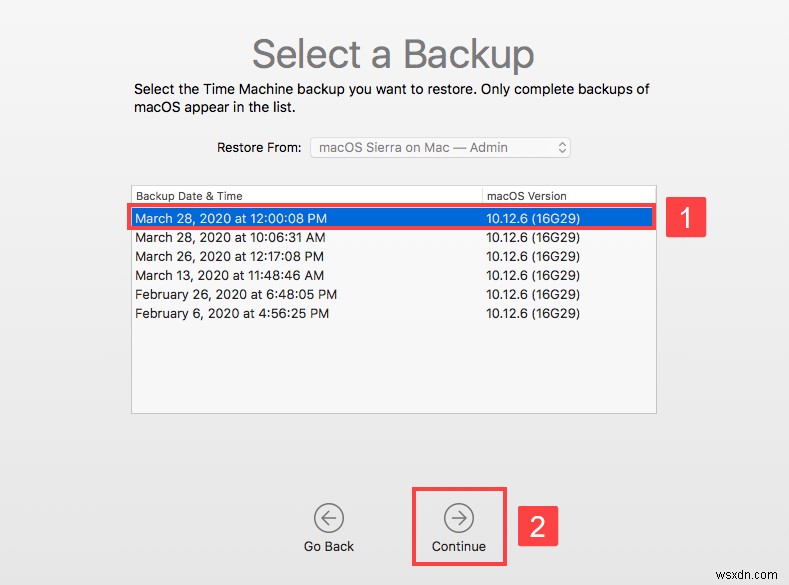Click the Continue arrow icon
The width and height of the screenshot is (789, 585).
[x=459, y=518]
